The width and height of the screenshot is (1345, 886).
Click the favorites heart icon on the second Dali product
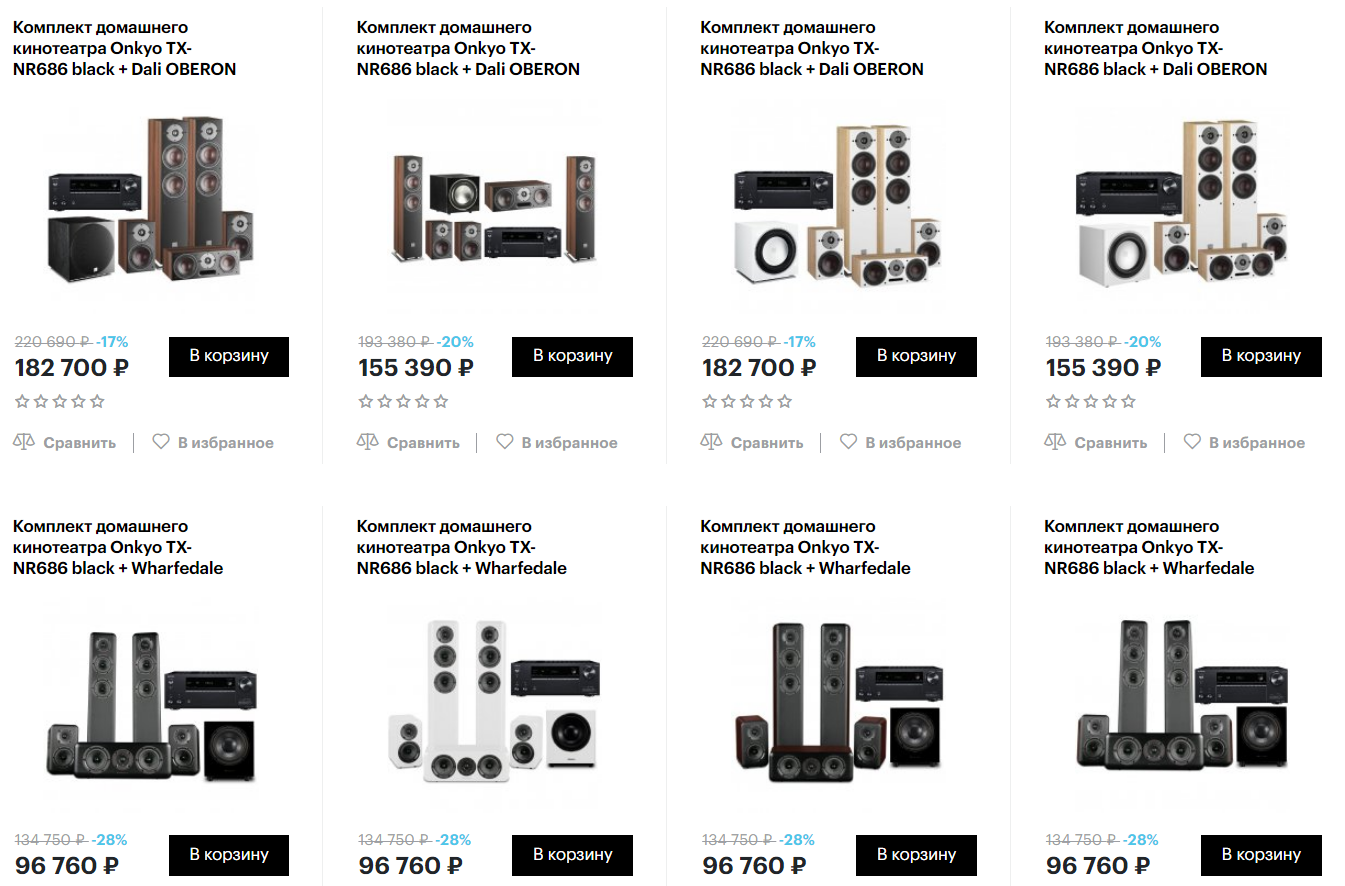[x=505, y=441]
